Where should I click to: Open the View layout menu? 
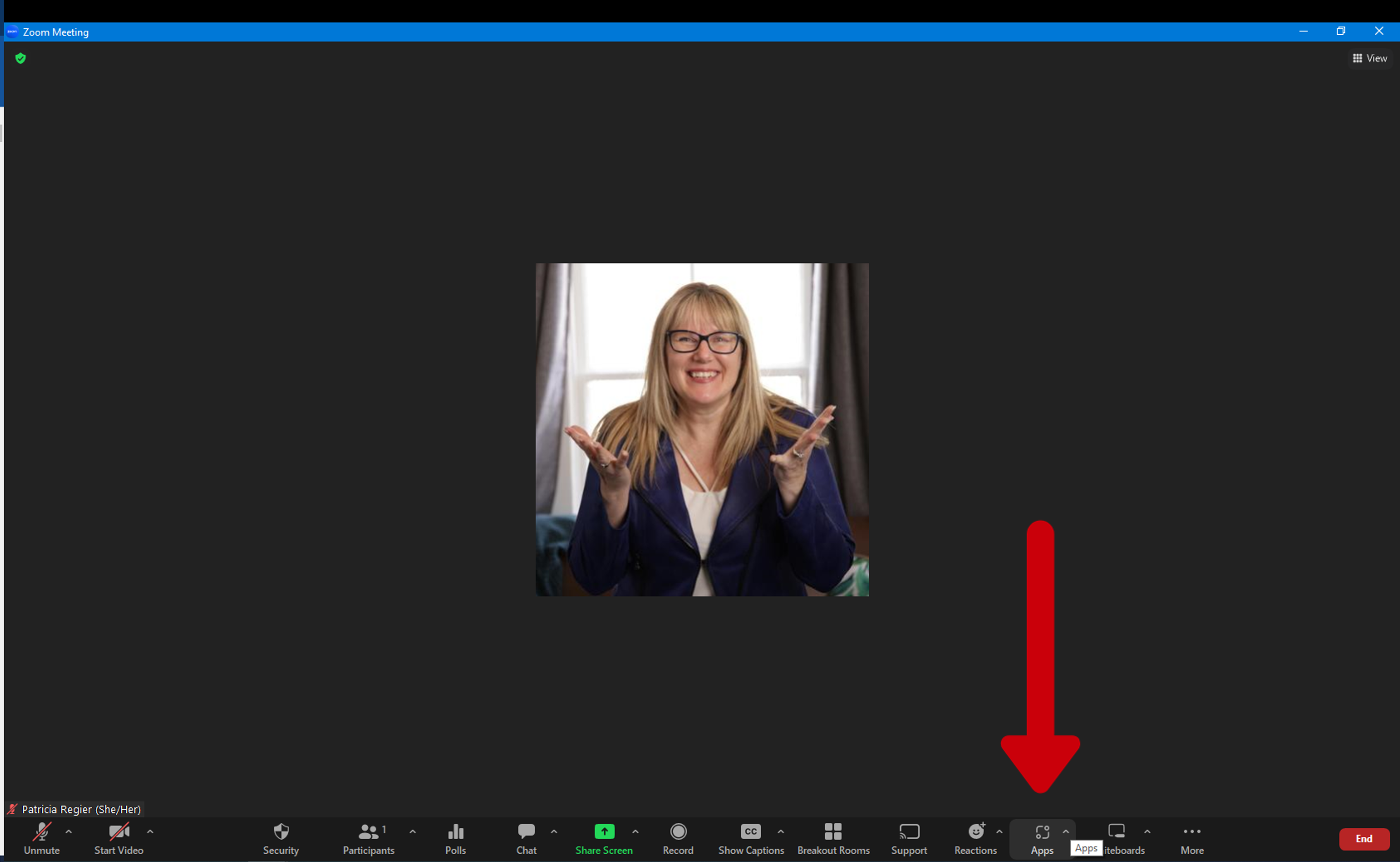[1370, 58]
